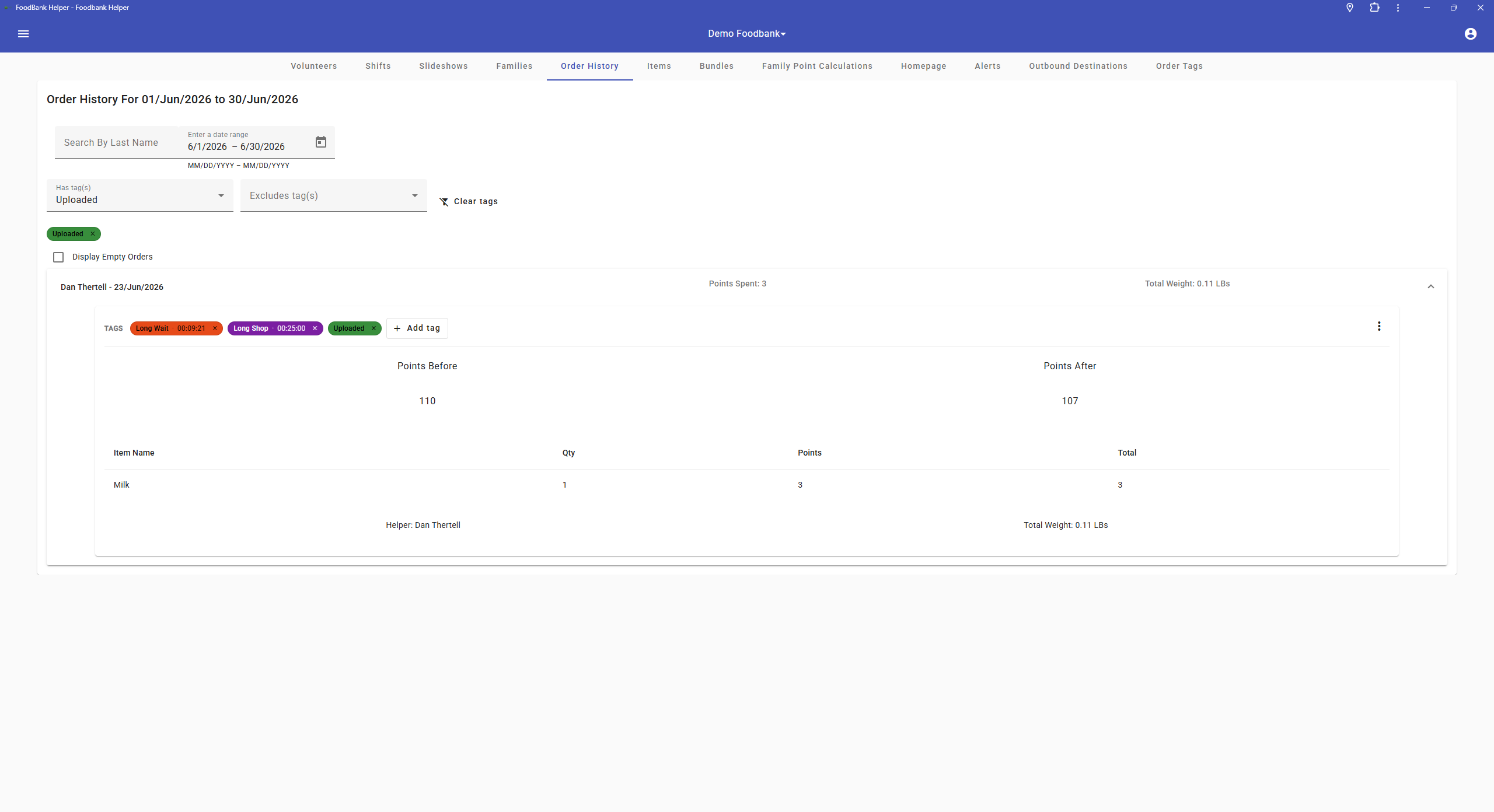Click the 'Total Weight: 0.11 LBs' text in order header

1188,283
